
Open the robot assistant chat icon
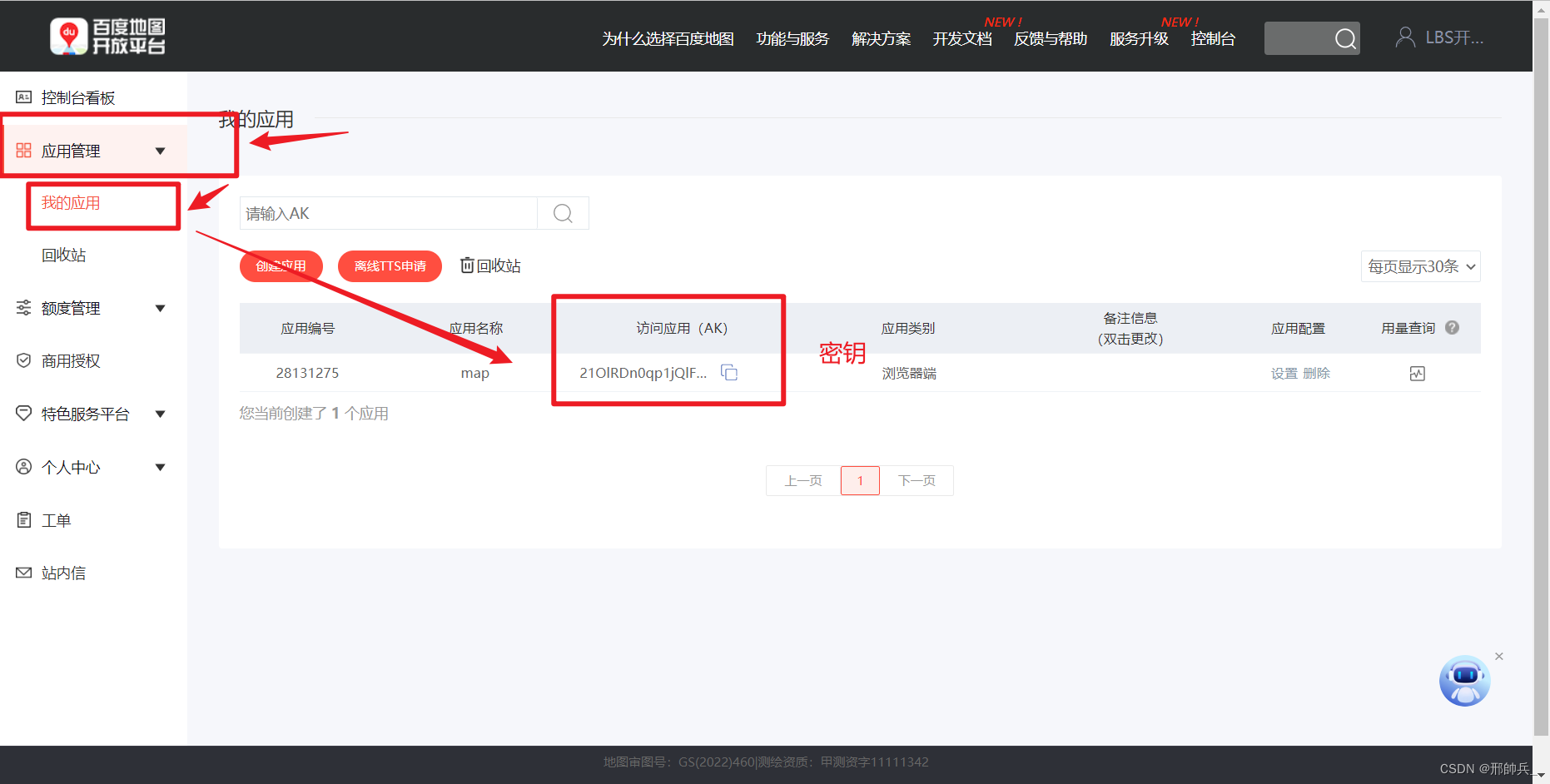click(1464, 681)
